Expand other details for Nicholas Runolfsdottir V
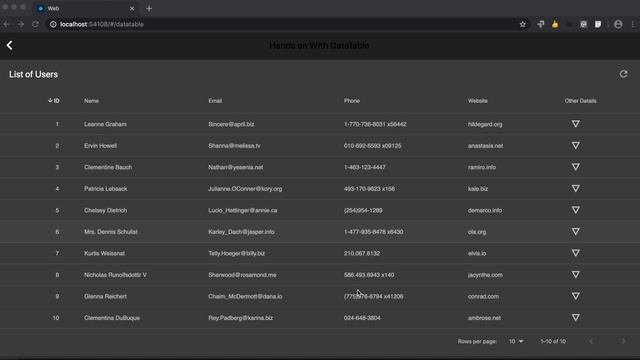The image size is (640, 360). point(576,275)
